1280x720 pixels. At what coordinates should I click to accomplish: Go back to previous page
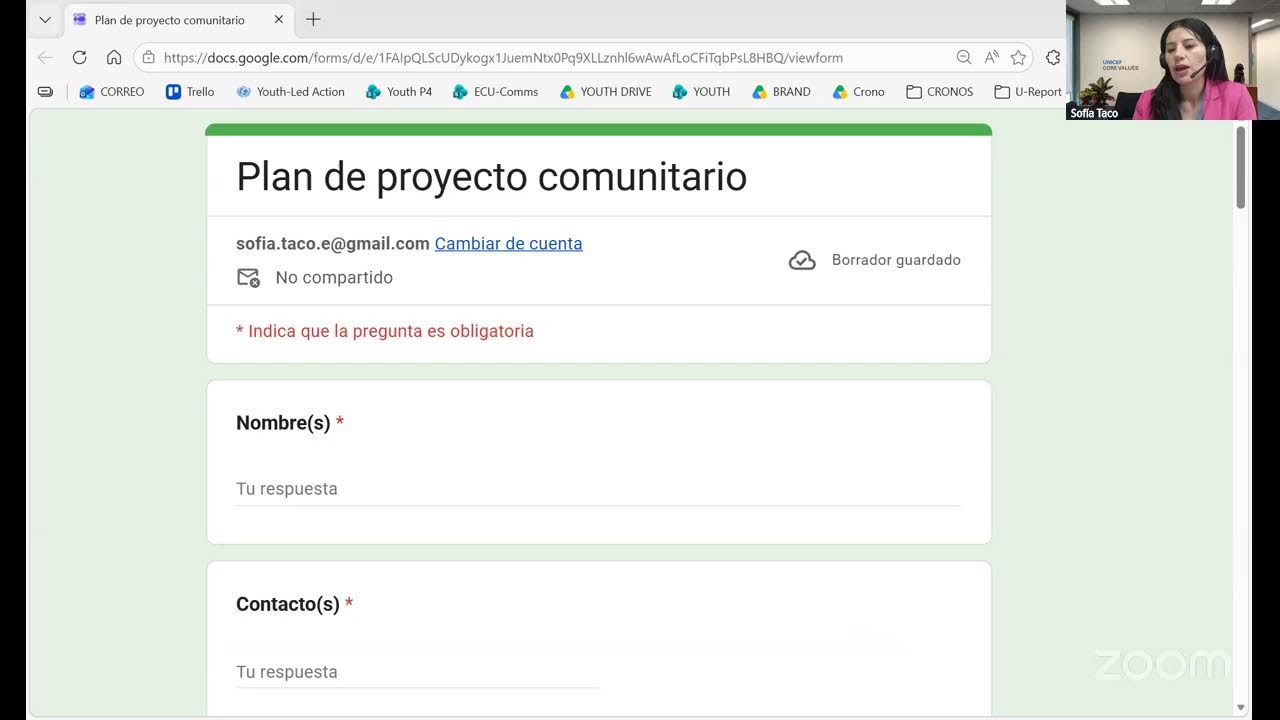(x=45, y=58)
